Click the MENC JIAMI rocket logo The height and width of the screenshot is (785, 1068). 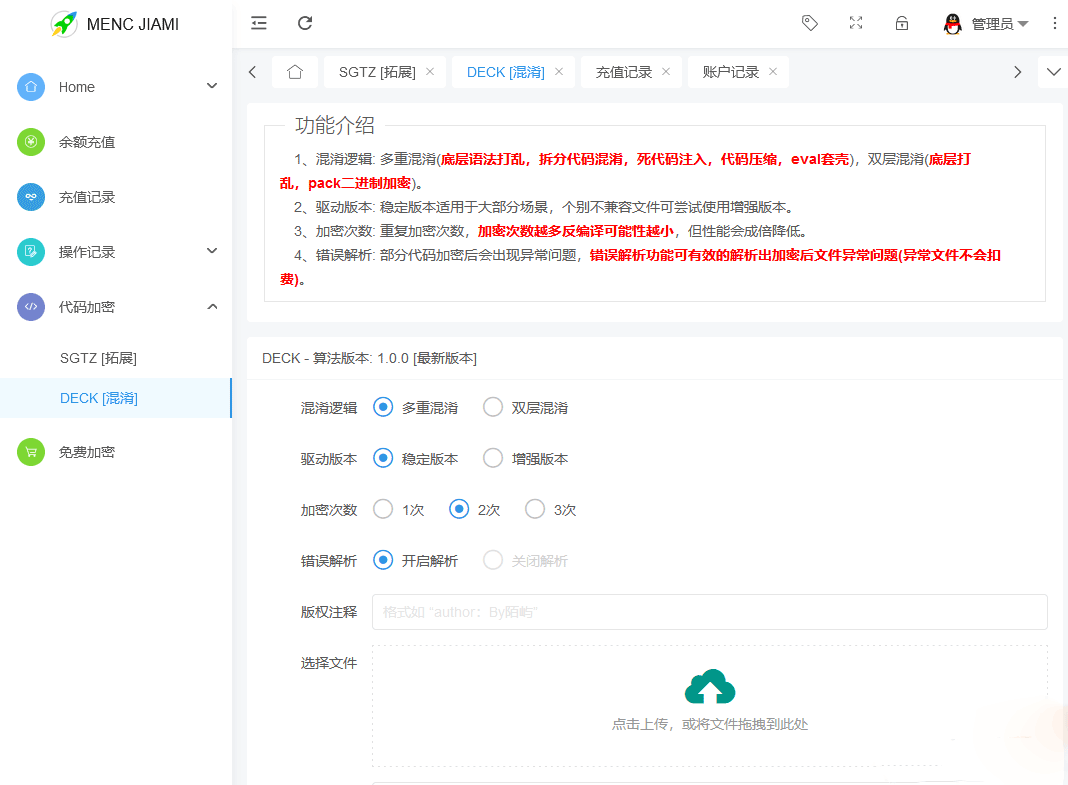64,24
